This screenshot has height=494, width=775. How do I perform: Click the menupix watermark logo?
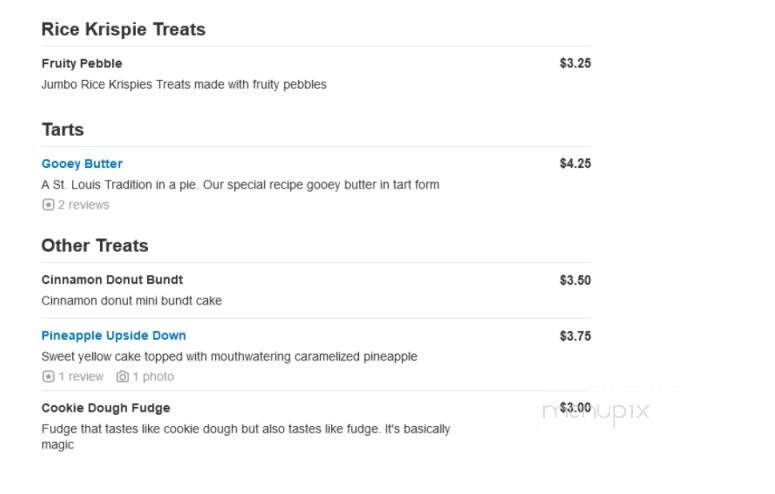coord(596,411)
